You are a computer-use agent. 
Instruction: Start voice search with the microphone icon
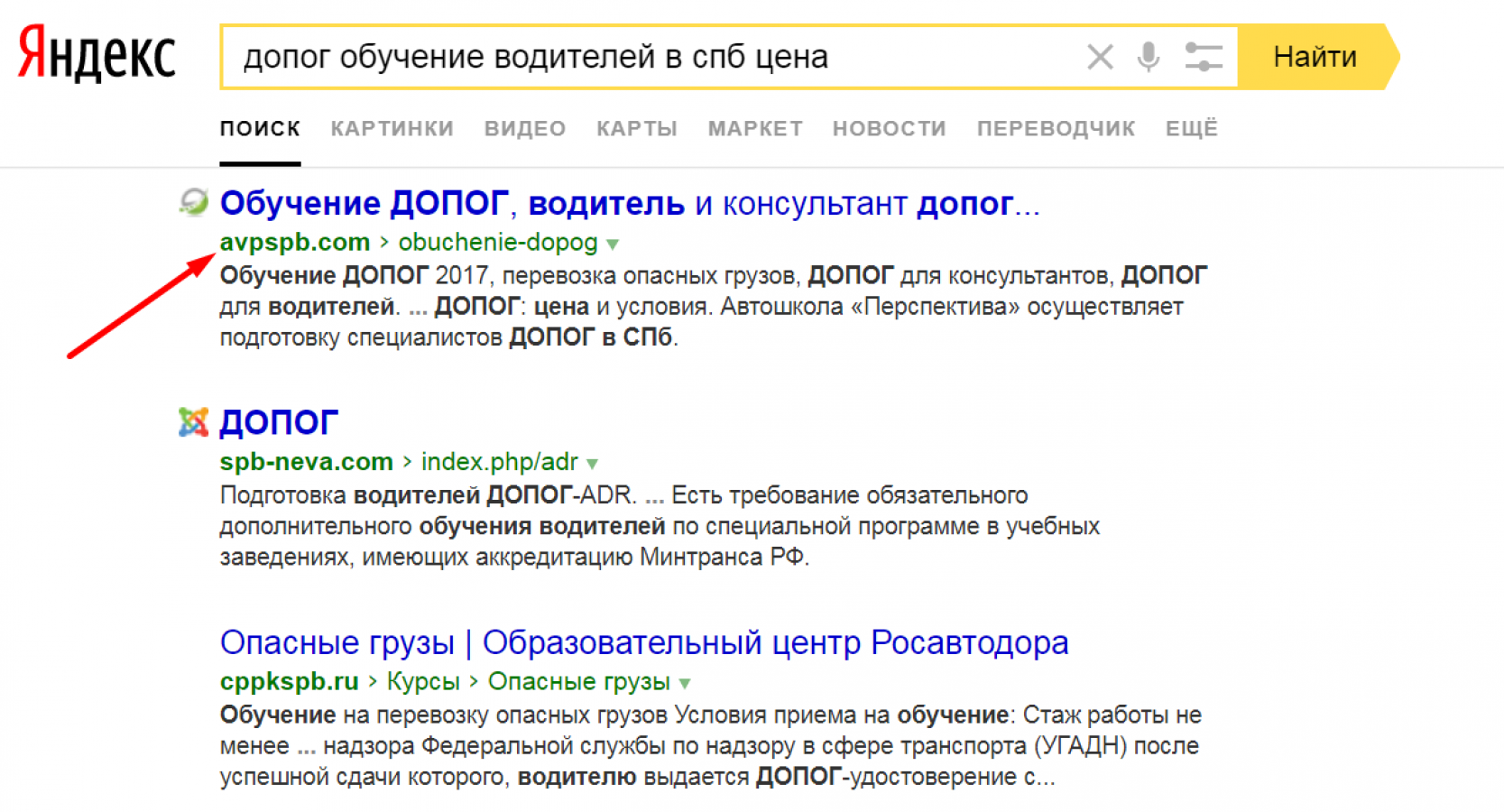[x=1149, y=57]
